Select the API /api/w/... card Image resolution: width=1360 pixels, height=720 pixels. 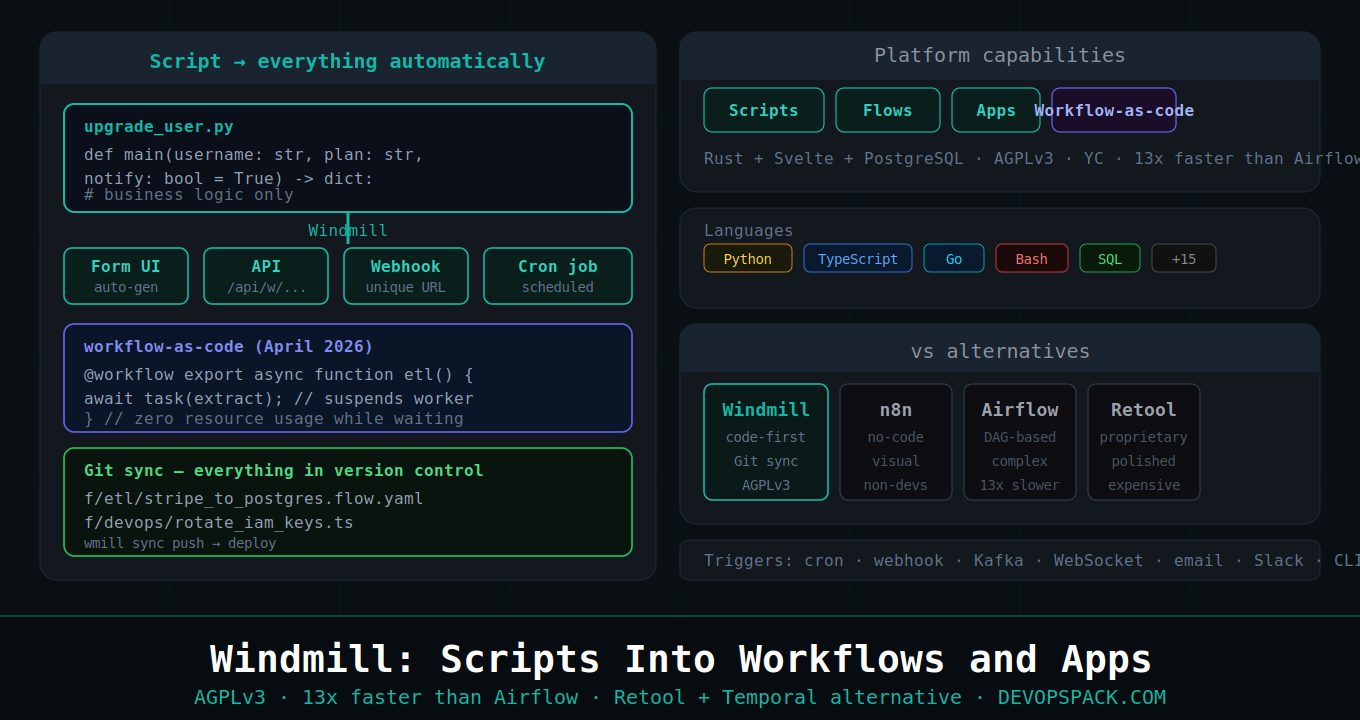(266, 276)
